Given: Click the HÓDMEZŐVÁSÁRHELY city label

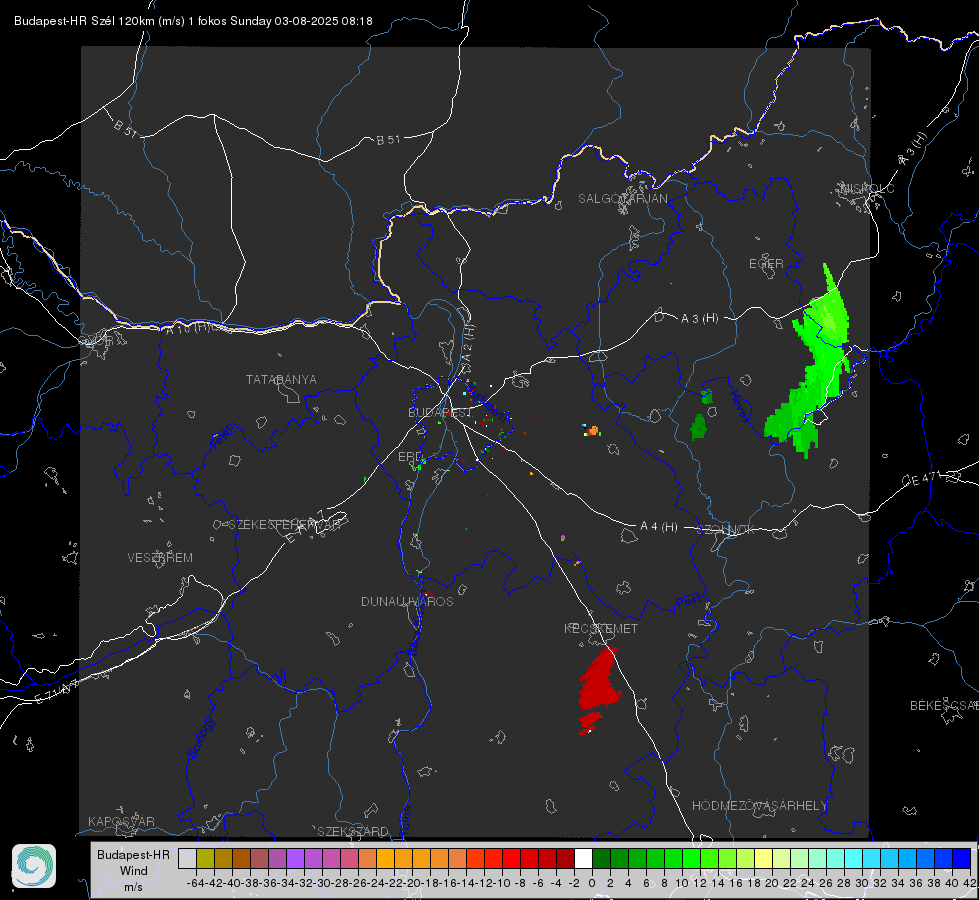Looking at the screenshot, I should tap(759, 806).
